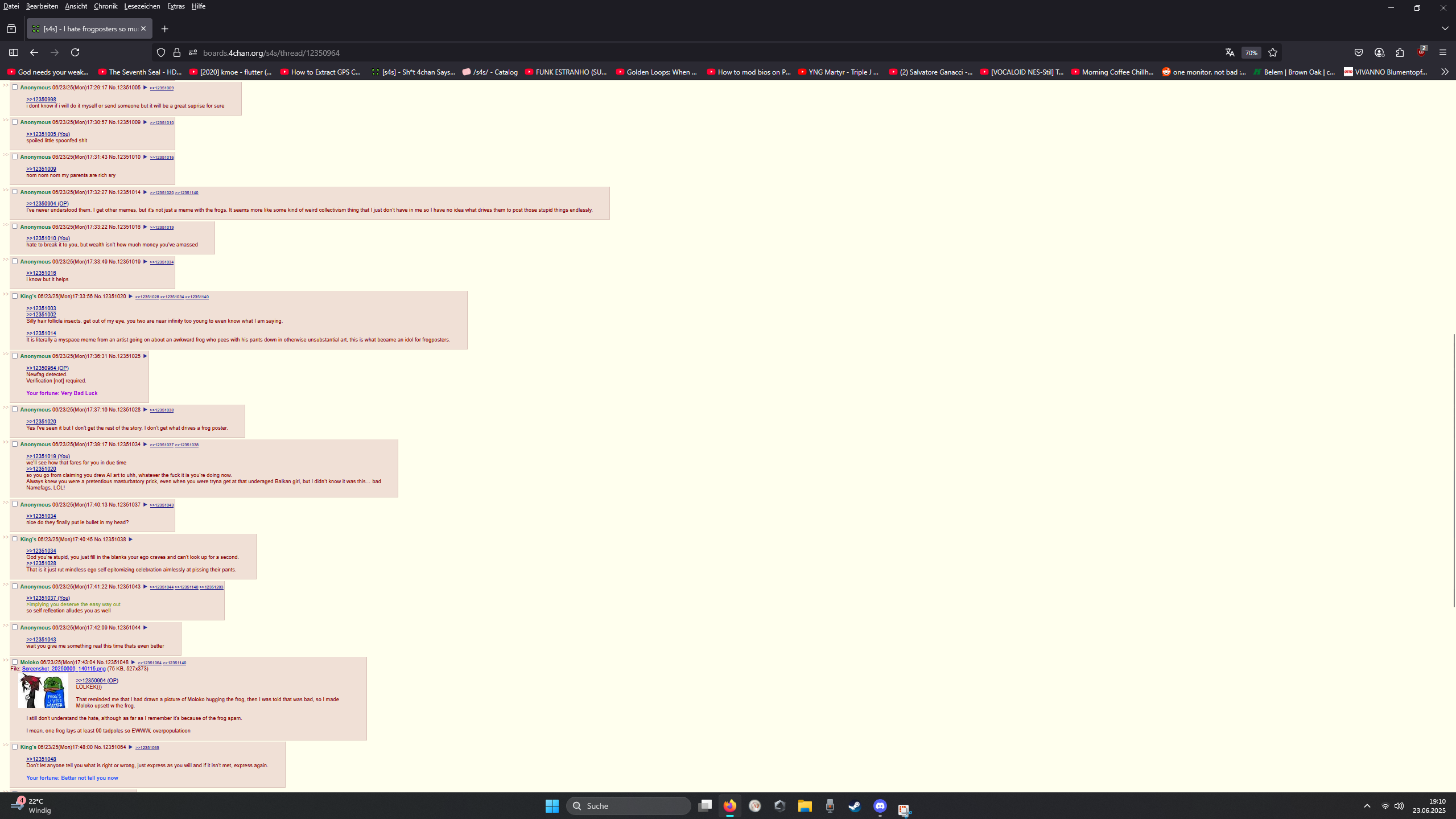Open post menu arrow for No.12351014
Image resolution: width=1456 pixels, height=819 pixels.
pyautogui.click(x=145, y=192)
